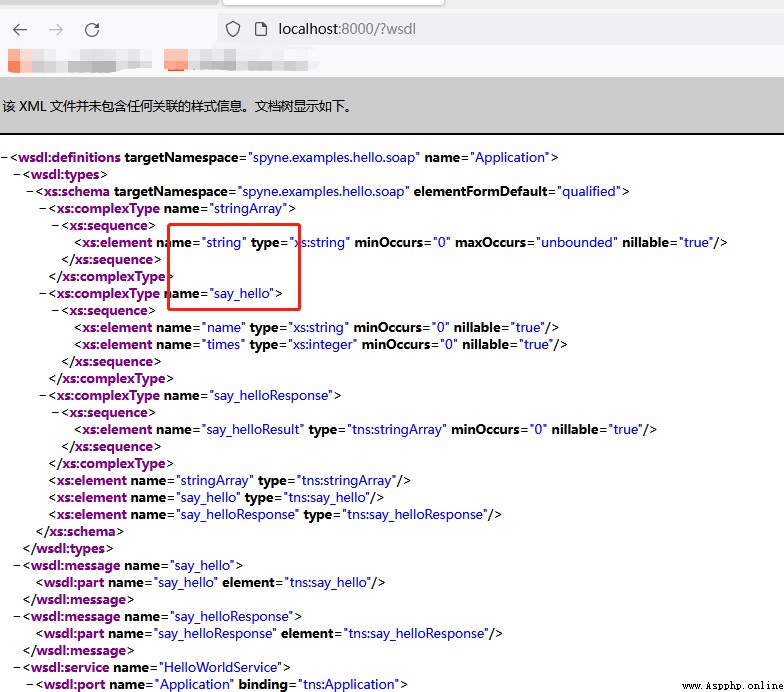Click the "times" element name value
Image resolution: width=784 pixels, height=692 pixels.
pyautogui.click(x=223, y=344)
